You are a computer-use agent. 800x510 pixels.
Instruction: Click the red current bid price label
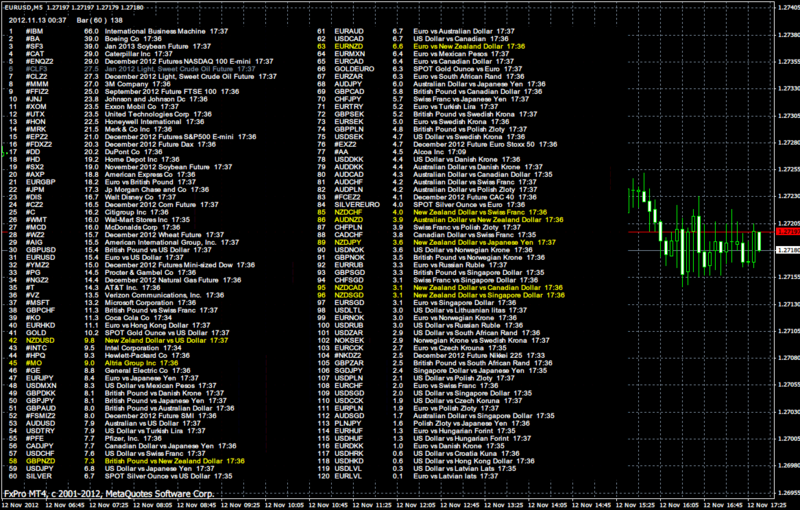(x=787, y=232)
